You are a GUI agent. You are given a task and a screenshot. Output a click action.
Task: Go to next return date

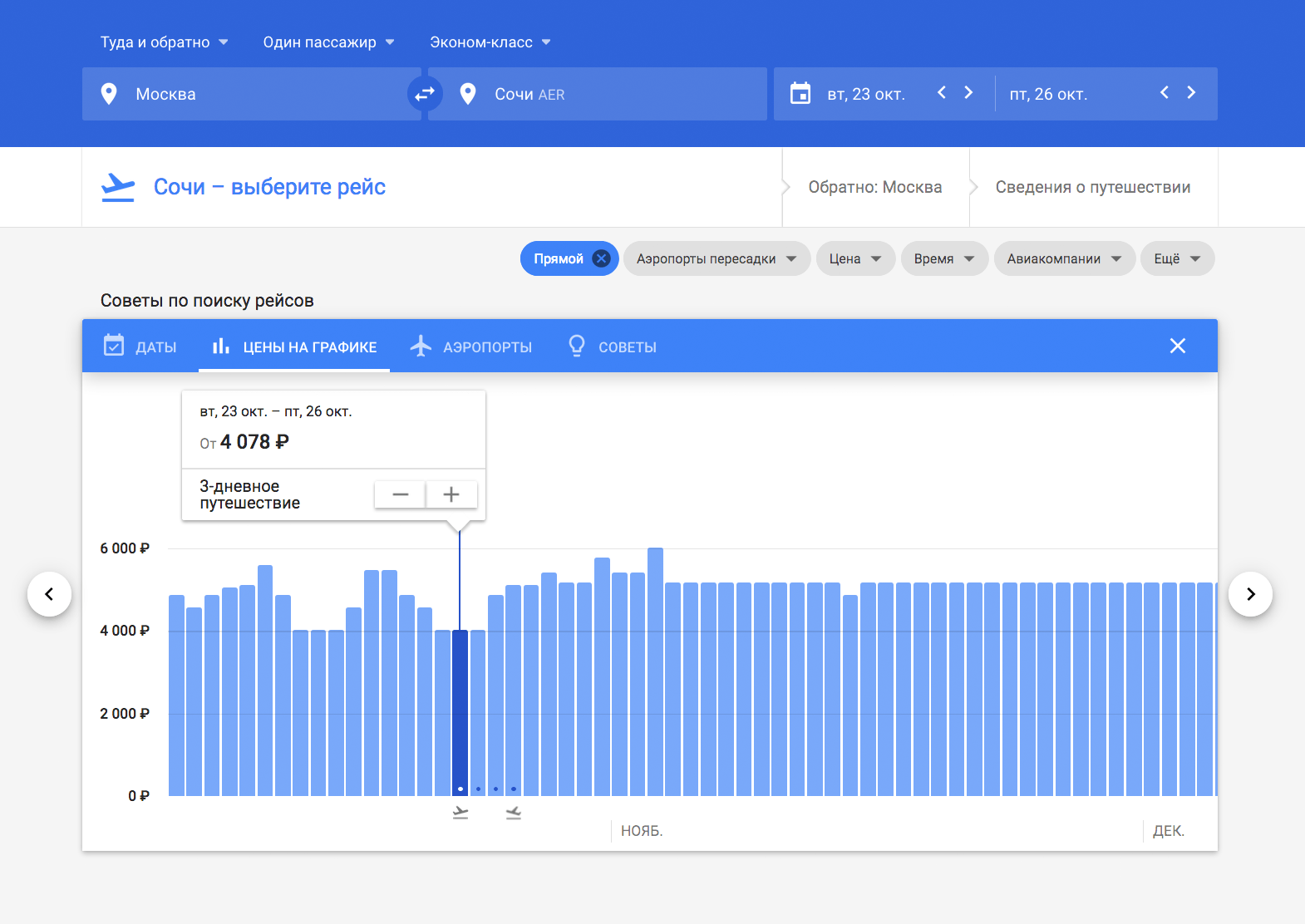click(x=1191, y=92)
